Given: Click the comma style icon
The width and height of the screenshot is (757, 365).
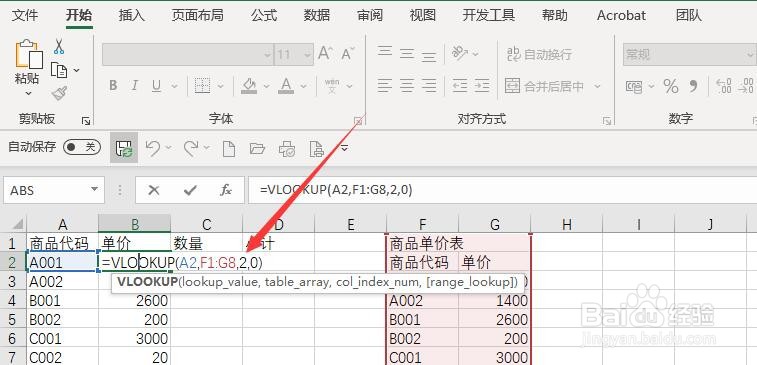Looking at the screenshot, I should tap(693, 86).
